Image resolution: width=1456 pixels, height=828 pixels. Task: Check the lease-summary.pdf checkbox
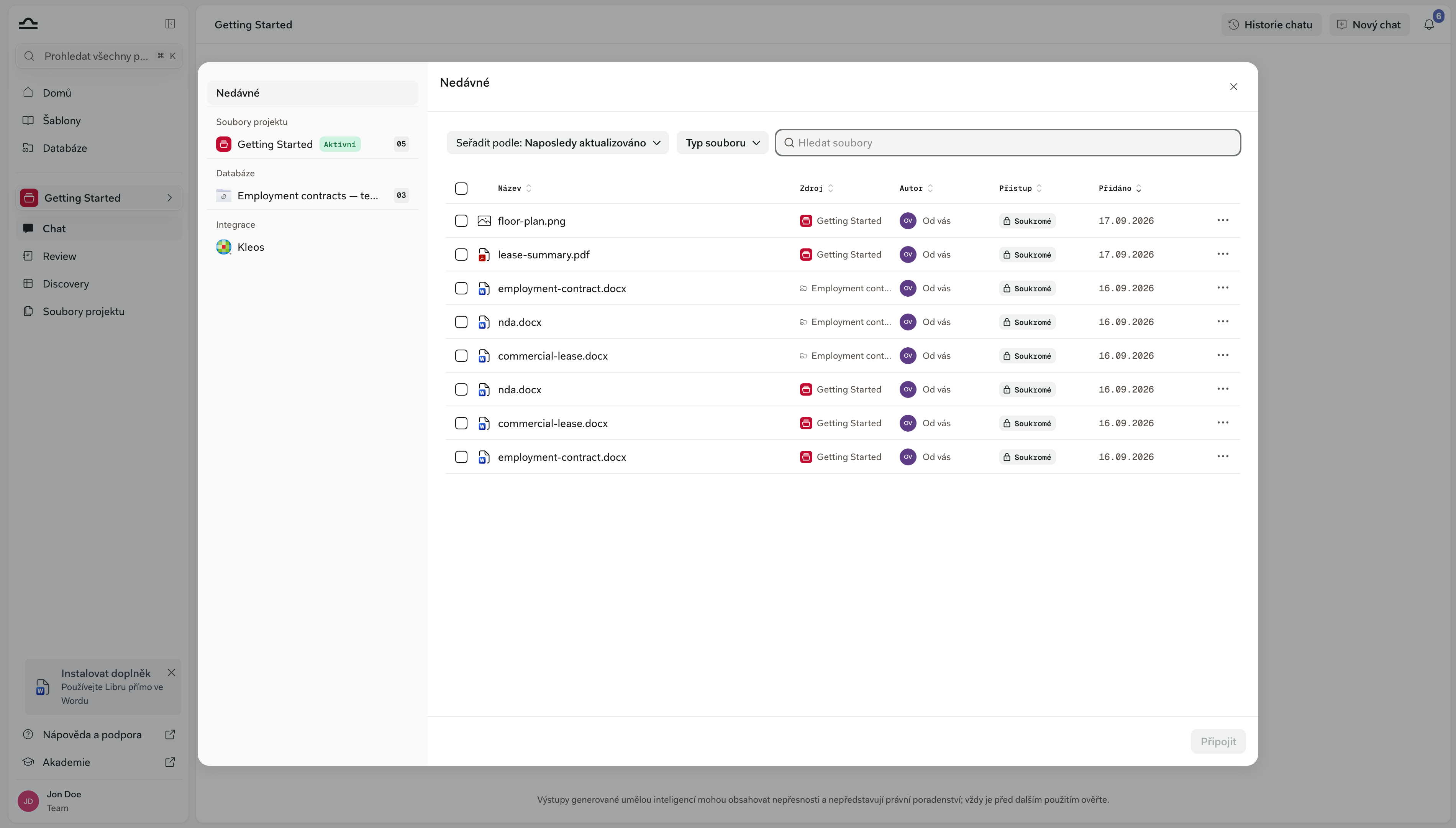coord(461,254)
